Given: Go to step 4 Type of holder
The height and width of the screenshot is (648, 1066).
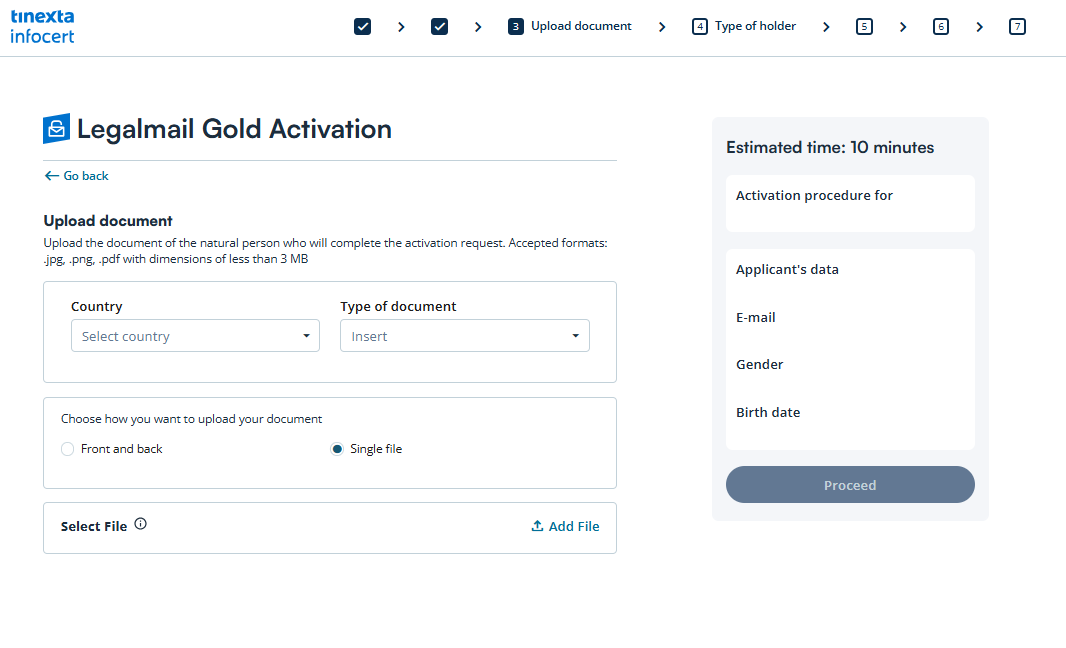Looking at the screenshot, I should (x=744, y=27).
